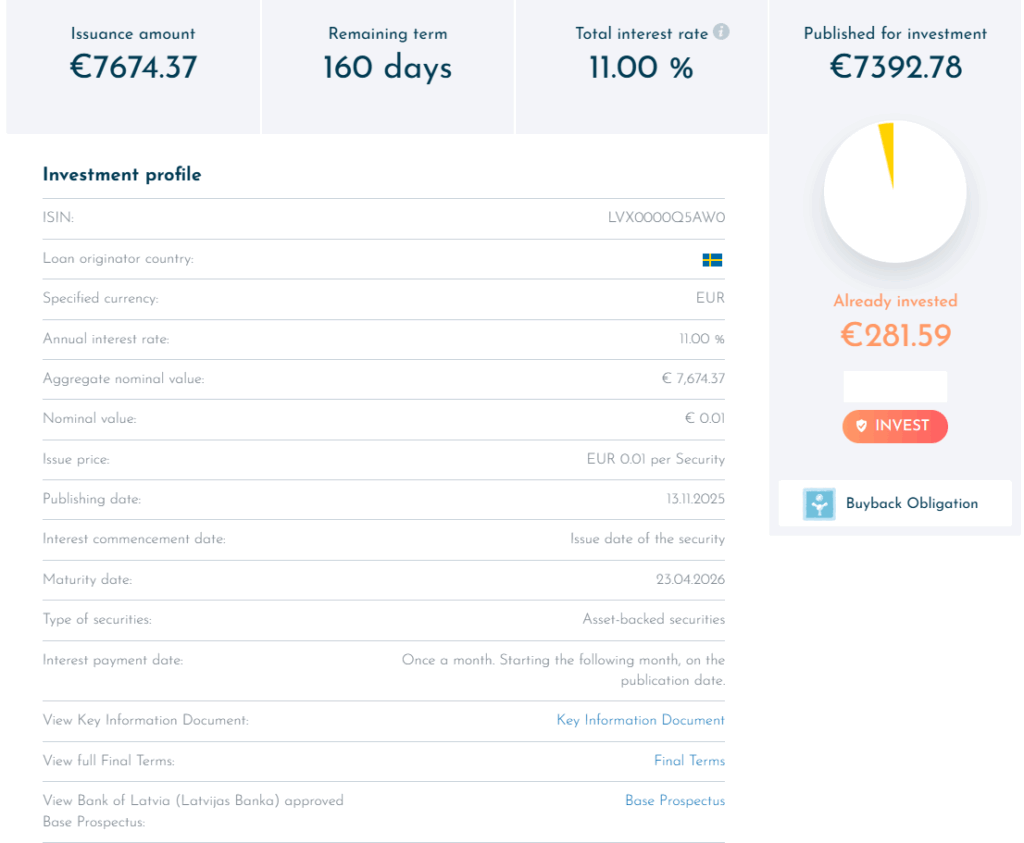
Task: Open the Final Terms link
Action: point(689,761)
